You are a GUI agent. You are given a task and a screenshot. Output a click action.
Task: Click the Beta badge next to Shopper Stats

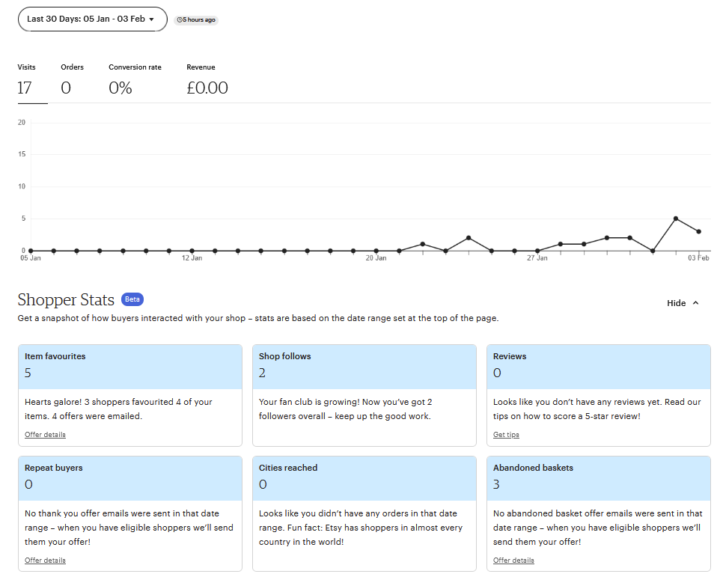[132, 299]
